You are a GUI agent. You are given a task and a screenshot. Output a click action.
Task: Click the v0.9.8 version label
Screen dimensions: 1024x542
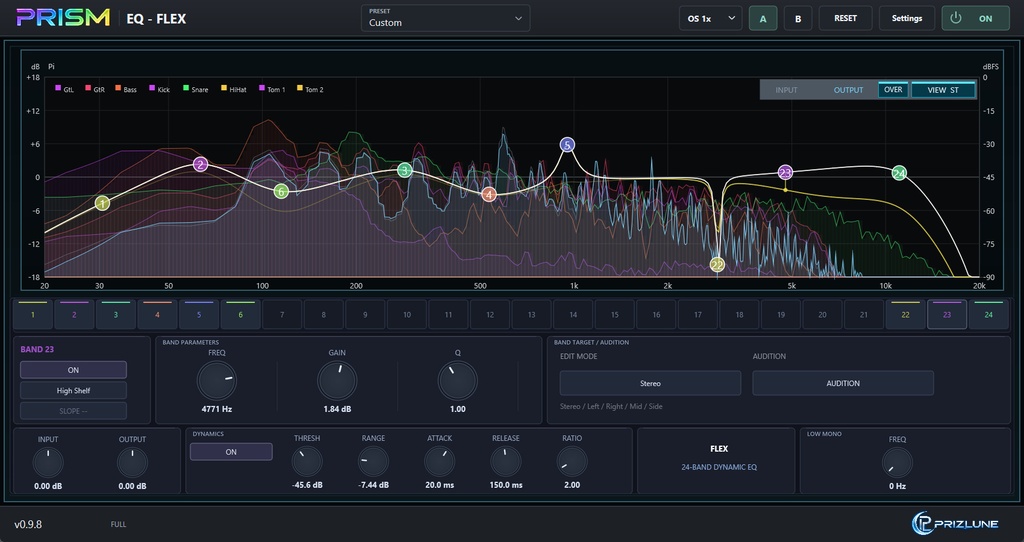(28, 524)
